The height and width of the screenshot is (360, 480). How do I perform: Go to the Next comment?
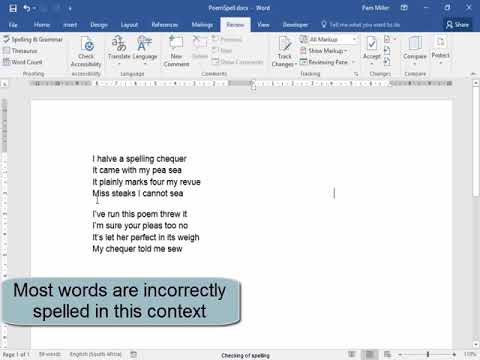pyautogui.click(x=222, y=51)
